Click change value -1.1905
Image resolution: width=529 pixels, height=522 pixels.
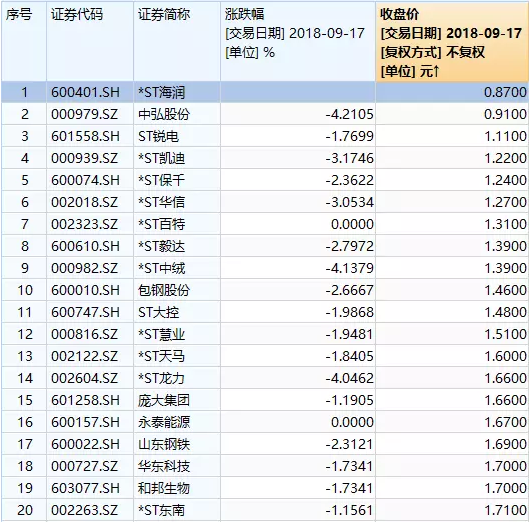point(350,400)
